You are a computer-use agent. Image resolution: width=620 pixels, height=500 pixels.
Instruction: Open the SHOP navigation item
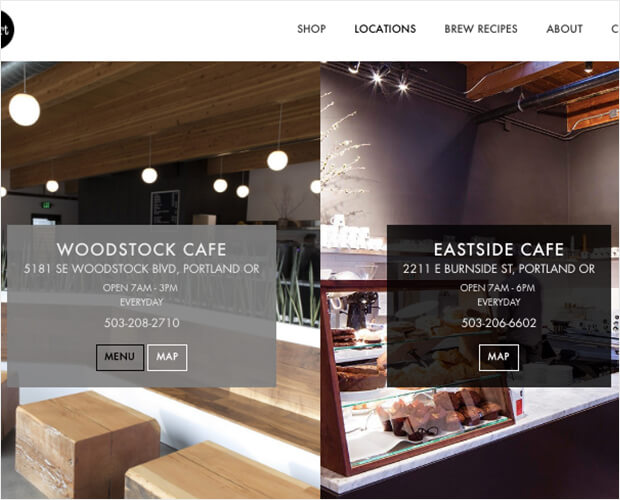coord(312,29)
